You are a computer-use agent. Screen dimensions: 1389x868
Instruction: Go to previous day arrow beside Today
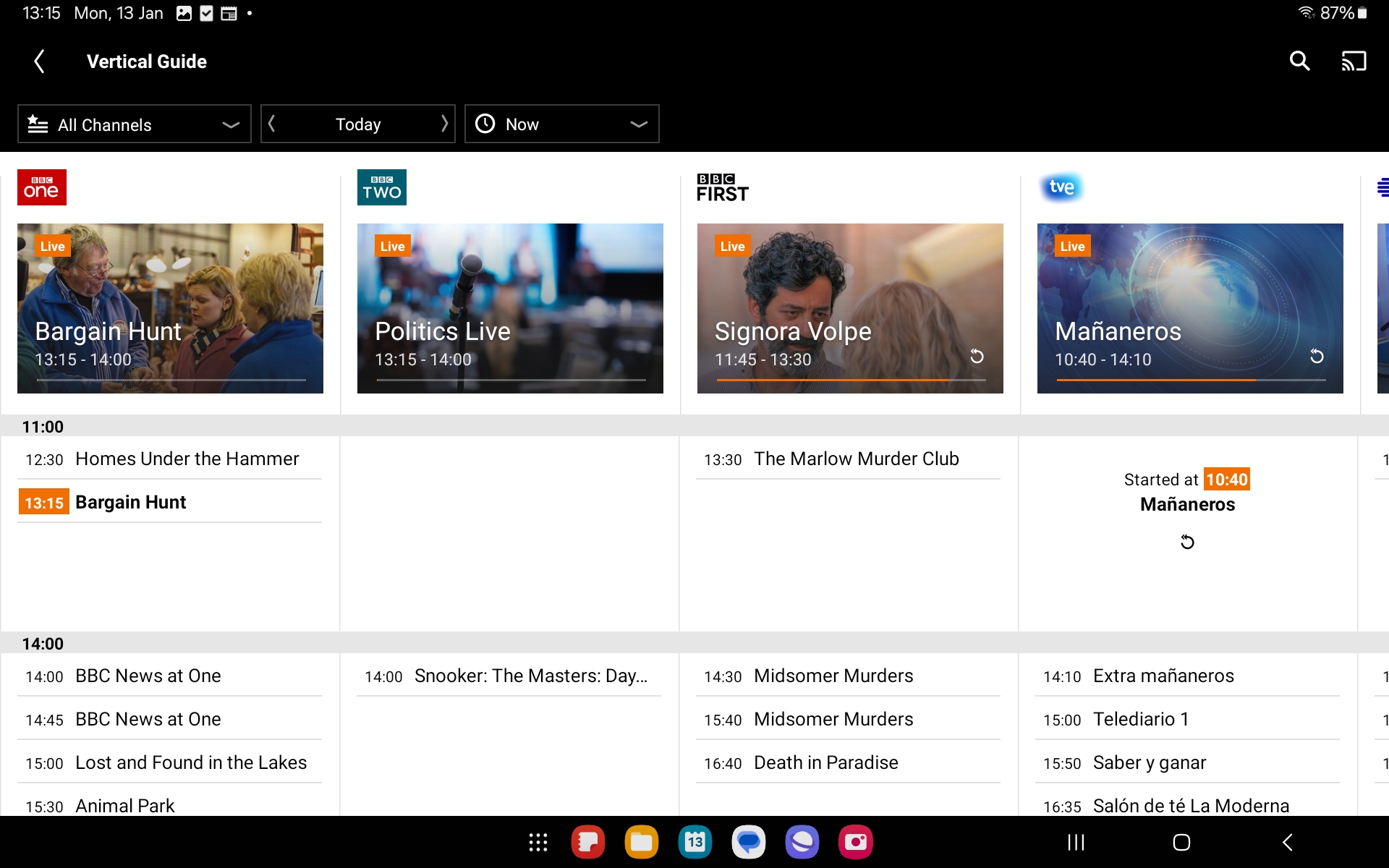pos(272,124)
